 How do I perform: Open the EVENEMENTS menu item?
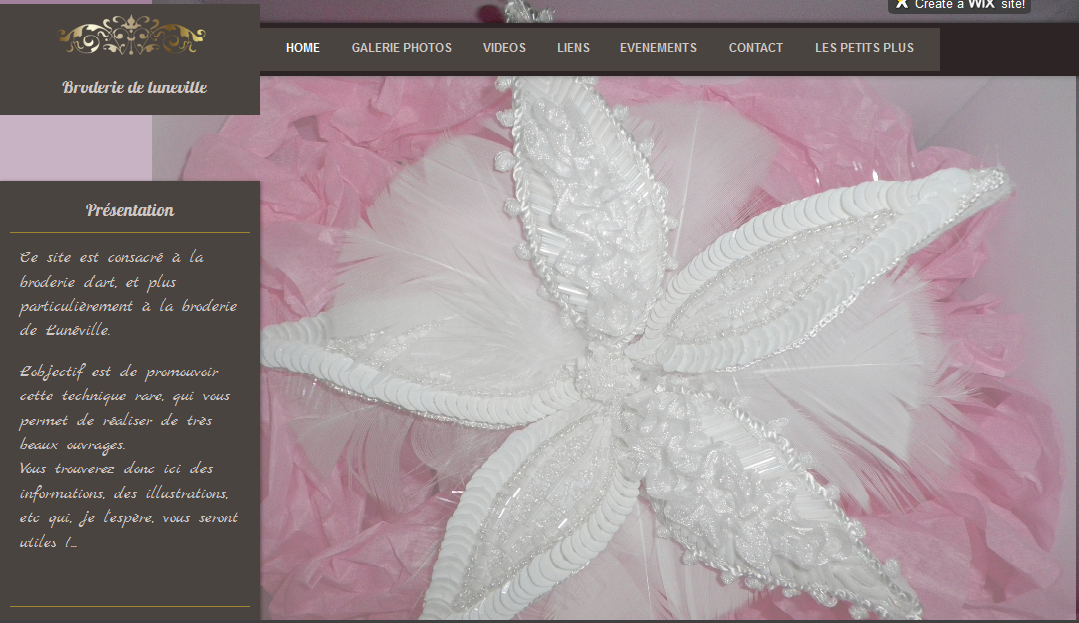[x=659, y=48]
